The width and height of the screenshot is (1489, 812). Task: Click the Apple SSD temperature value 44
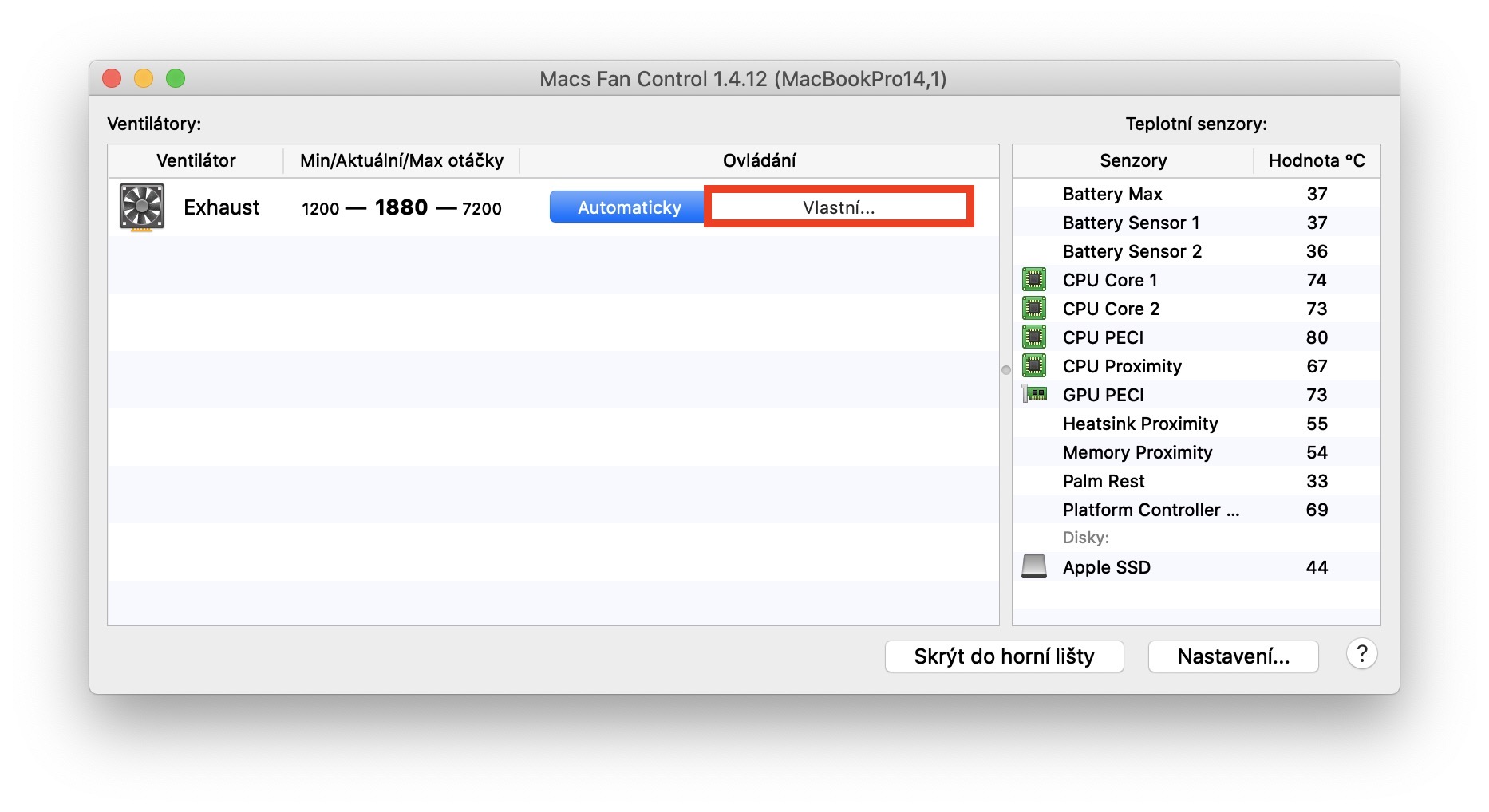coord(1317,567)
